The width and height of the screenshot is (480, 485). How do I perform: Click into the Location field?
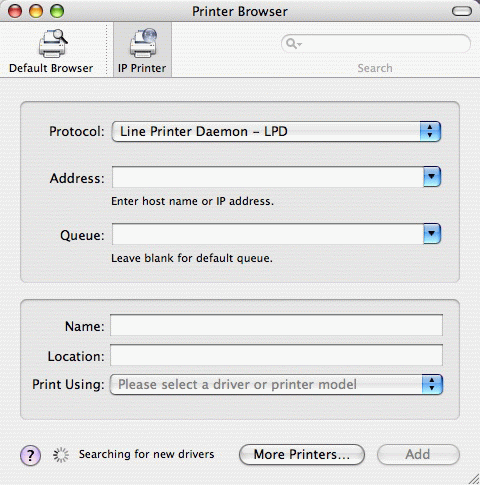[276, 355]
